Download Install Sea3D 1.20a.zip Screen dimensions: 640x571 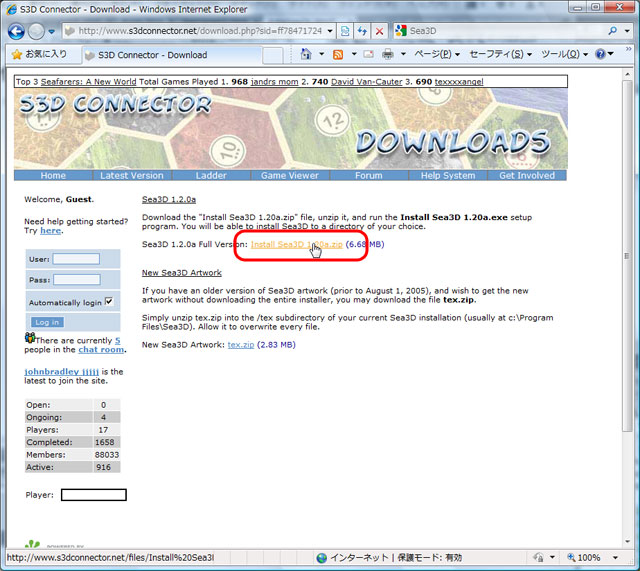coord(297,244)
